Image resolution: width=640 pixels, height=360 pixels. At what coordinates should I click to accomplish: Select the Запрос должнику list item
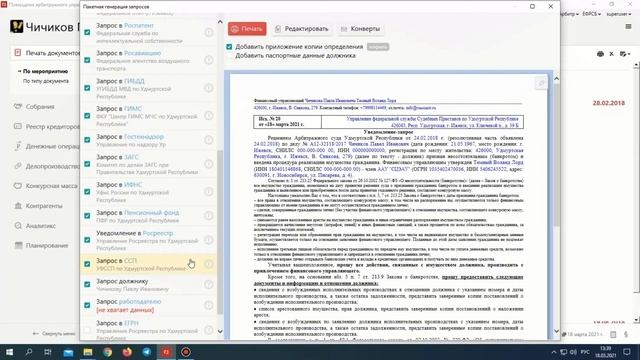tap(149, 285)
